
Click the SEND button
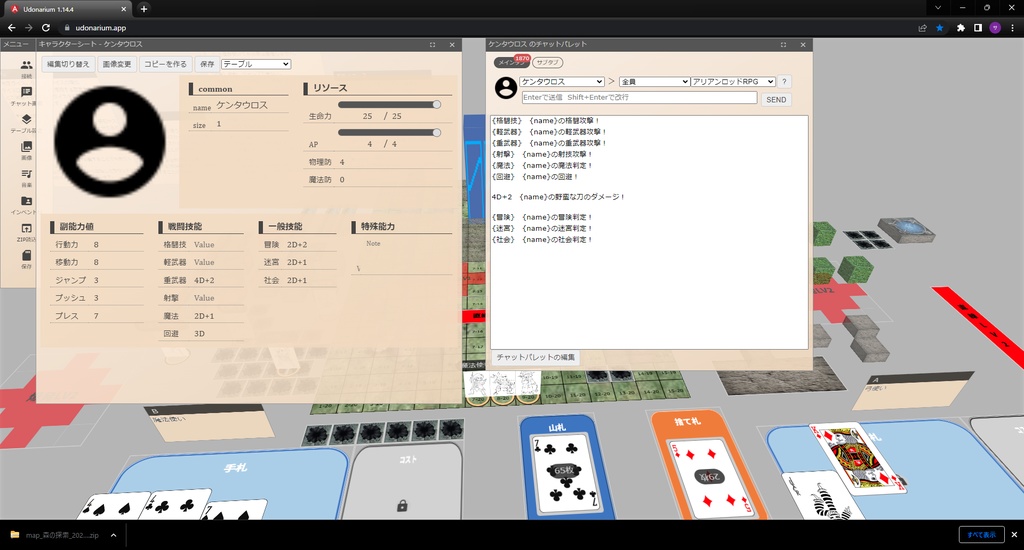coord(776,99)
